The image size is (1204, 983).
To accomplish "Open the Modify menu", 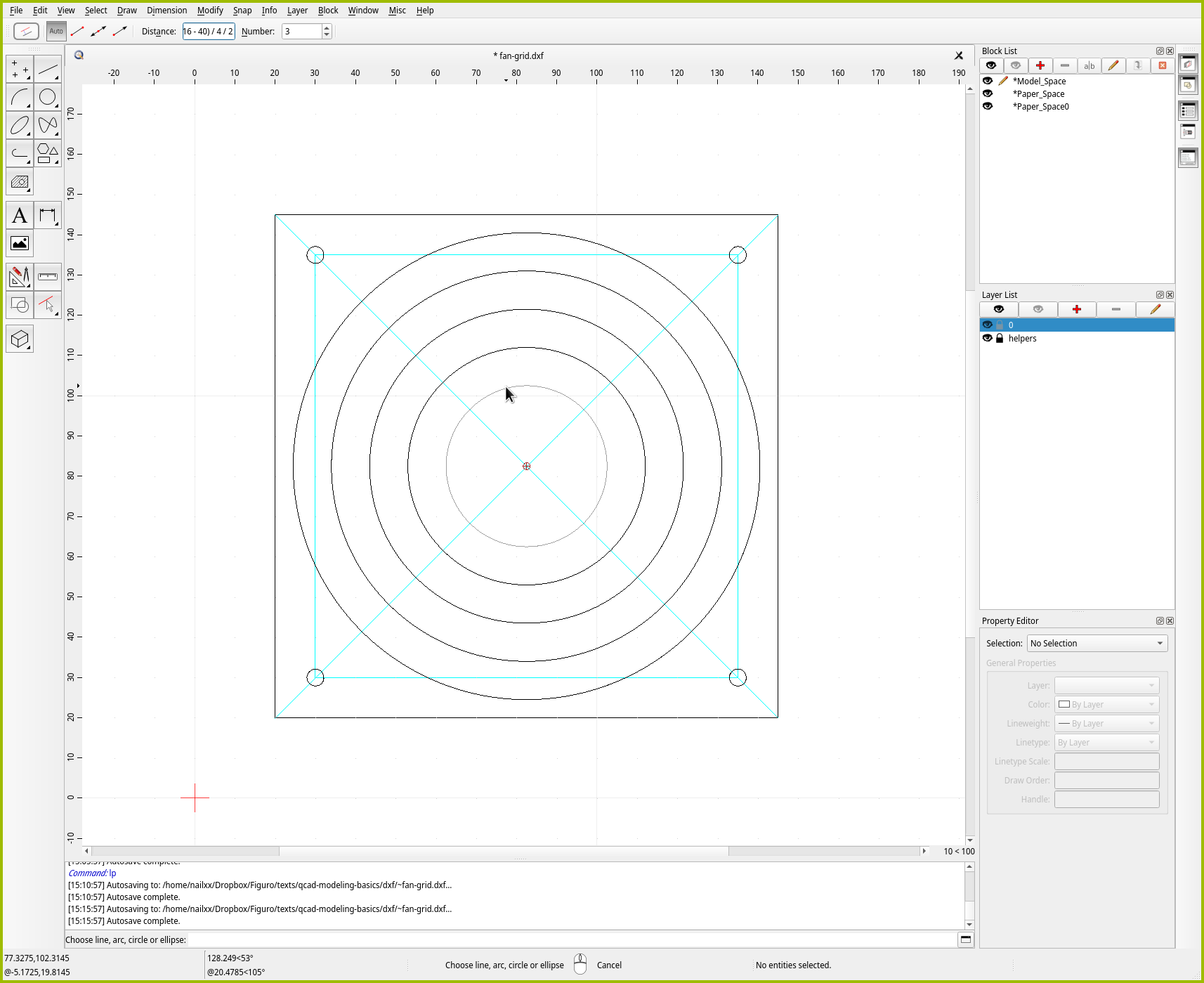I will coord(209,11).
